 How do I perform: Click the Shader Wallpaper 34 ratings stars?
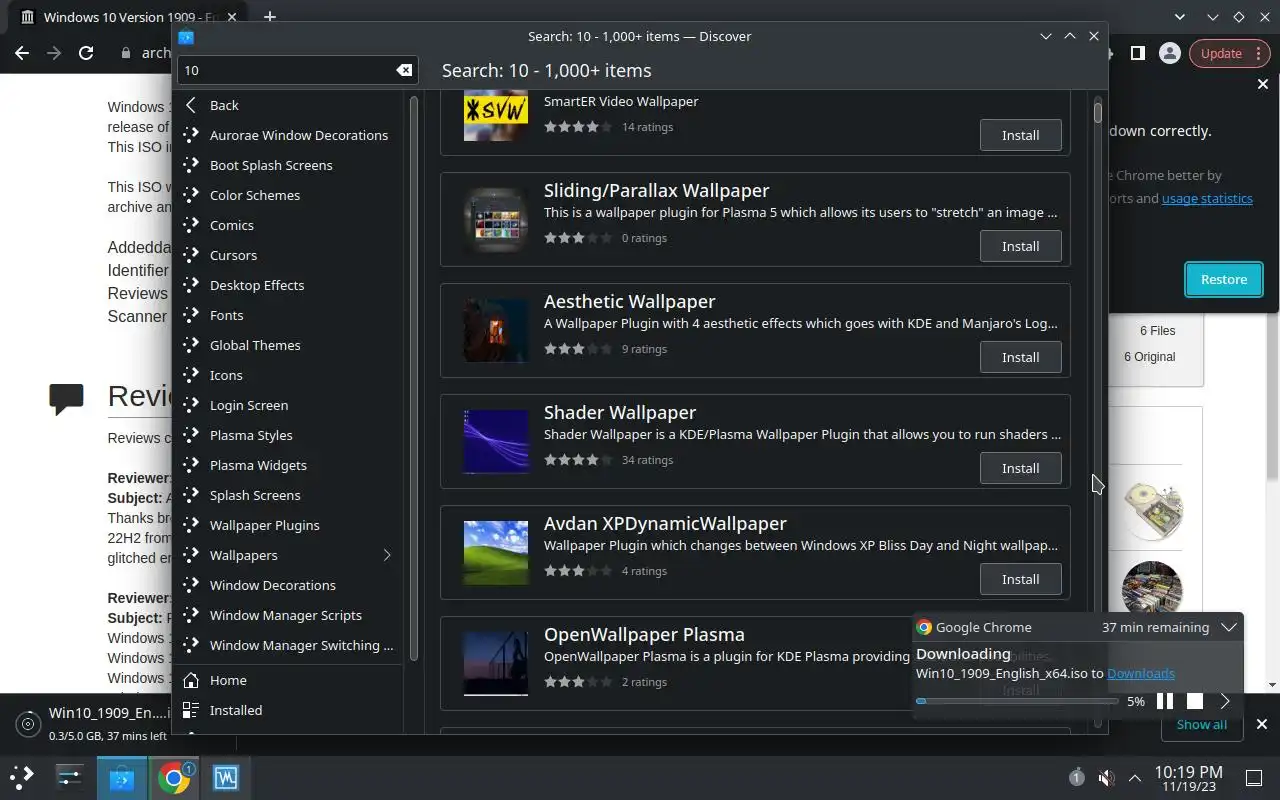click(x=578, y=460)
